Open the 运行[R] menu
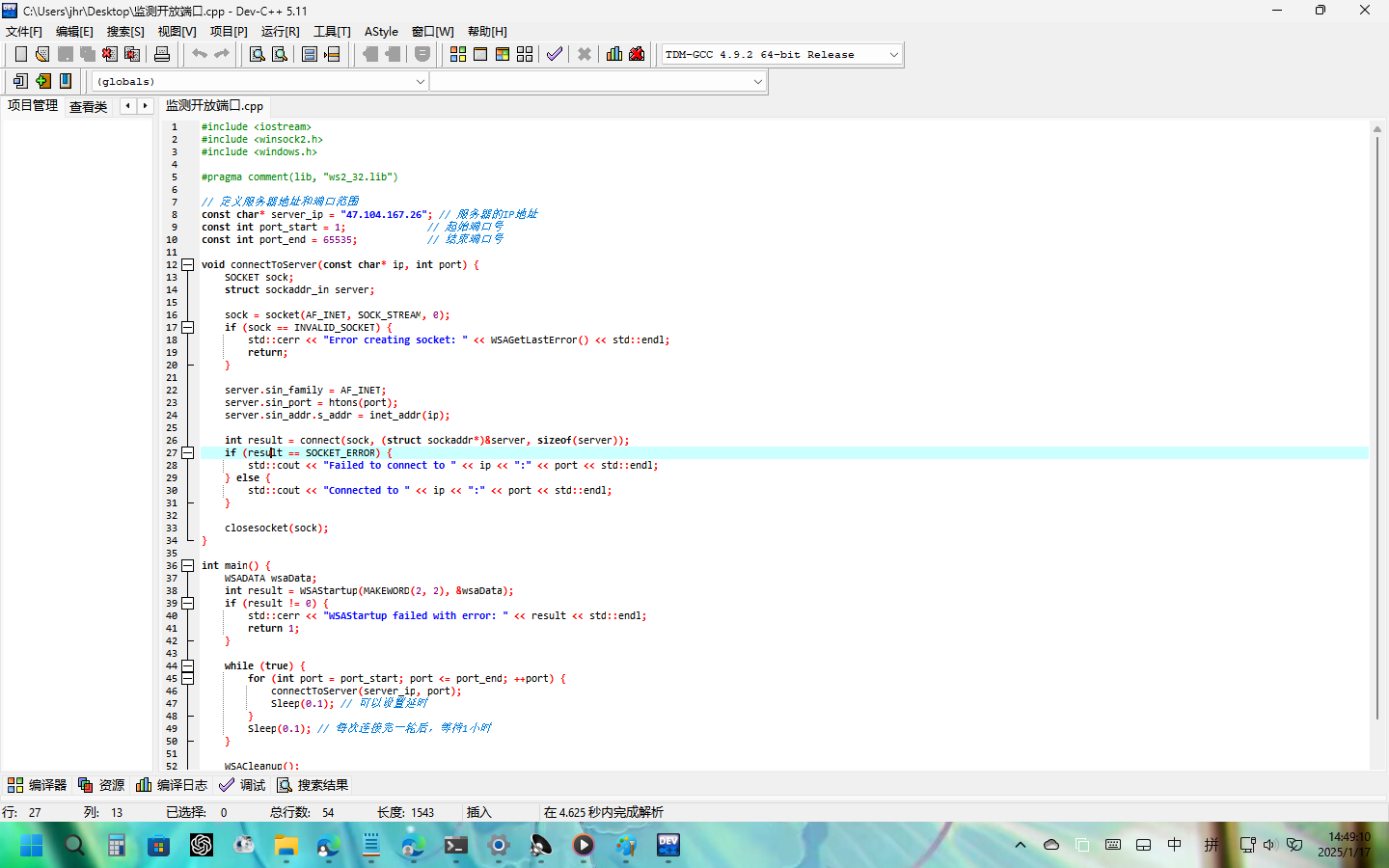The height and width of the screenshot is (868, 1389). (x=280, y=32)
